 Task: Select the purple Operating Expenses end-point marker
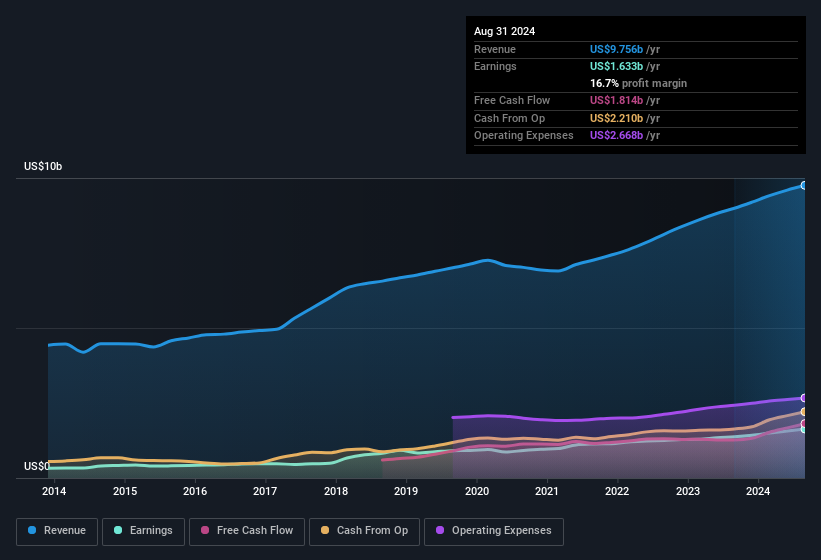803,398
